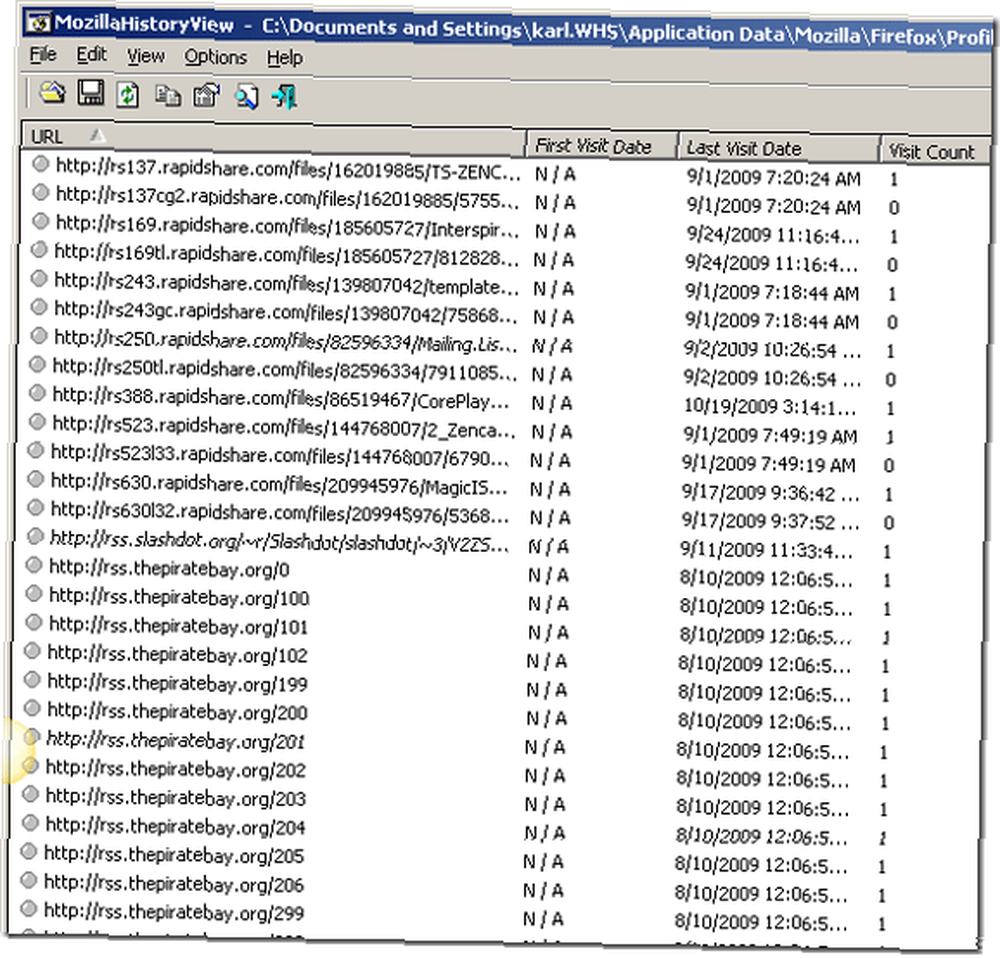
Task: Open the File menu
Action: [43, 55]
